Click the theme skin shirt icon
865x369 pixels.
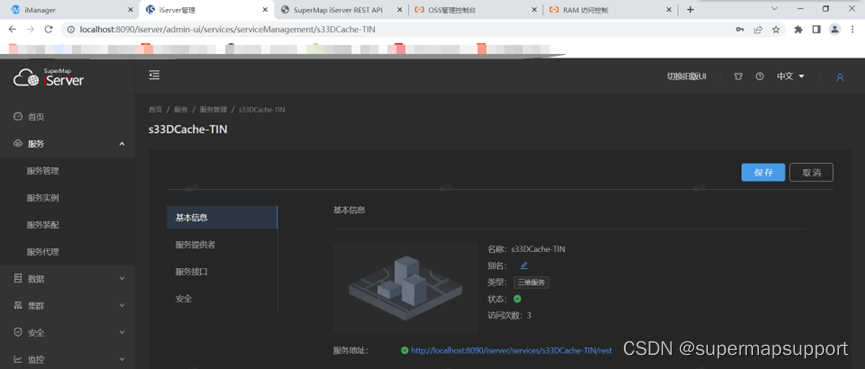(738, 77)
